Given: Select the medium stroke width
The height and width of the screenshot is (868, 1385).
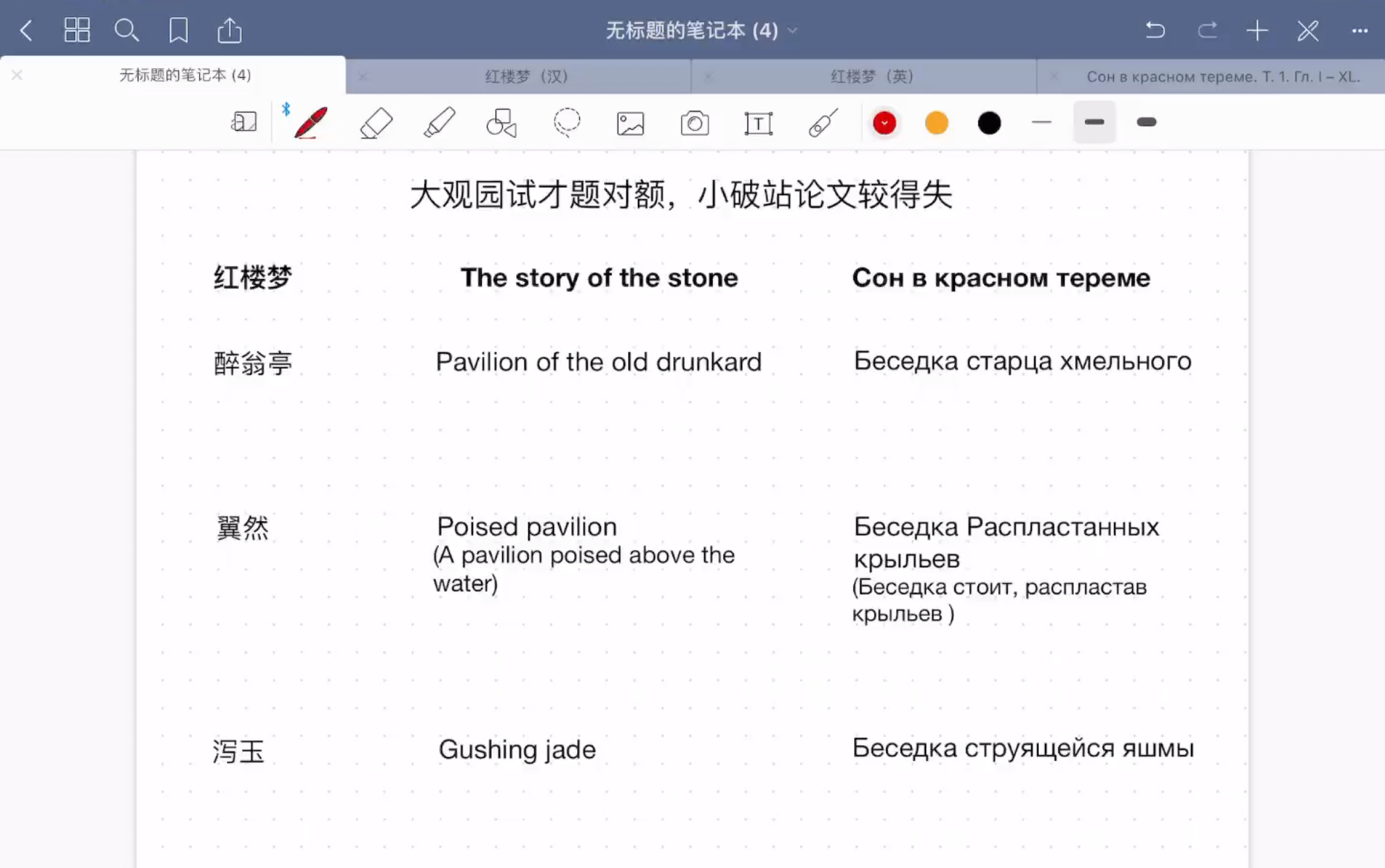Looking at the screenshot, I should pyautogui.click(x=1094, y=122).
